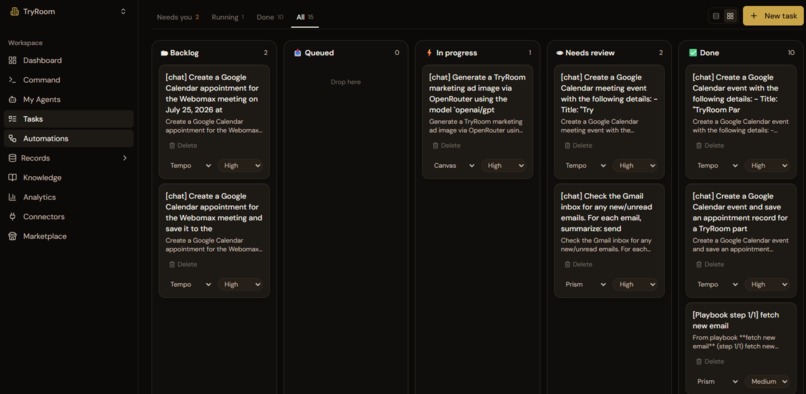Open priority dropdown on Webomax July 25 task
Screen dimensions: 806x394
pyautogui.click(x=240, y=166)
